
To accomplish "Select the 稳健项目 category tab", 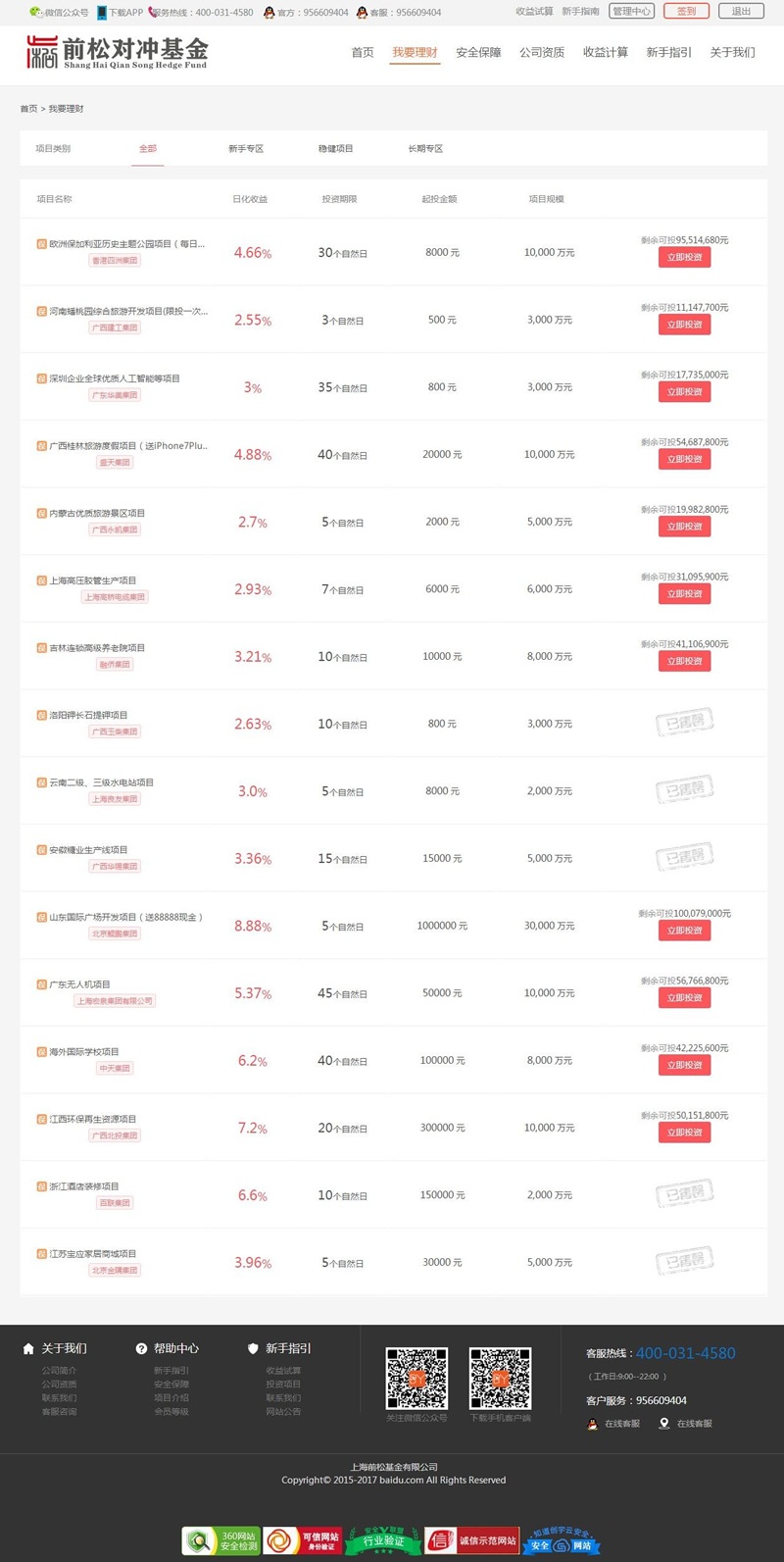I will coord(335,149).
